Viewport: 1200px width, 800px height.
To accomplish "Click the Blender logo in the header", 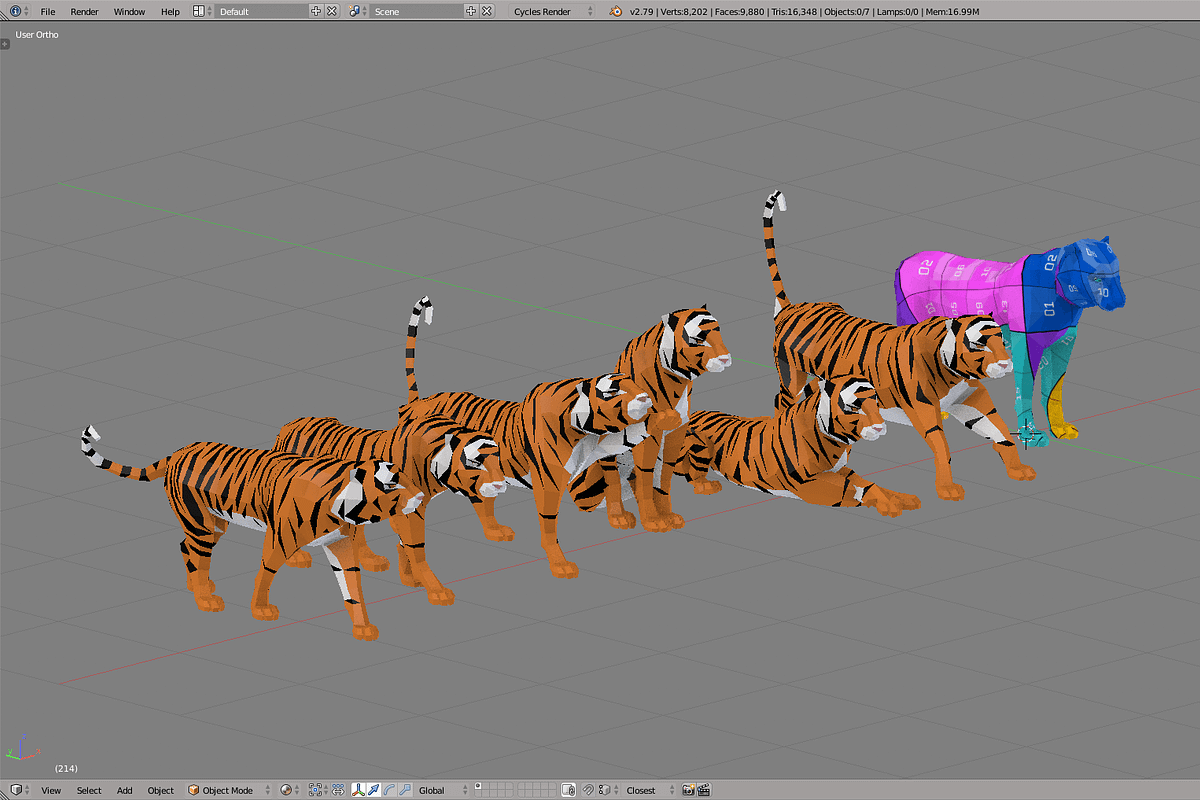I will [617, 11].
